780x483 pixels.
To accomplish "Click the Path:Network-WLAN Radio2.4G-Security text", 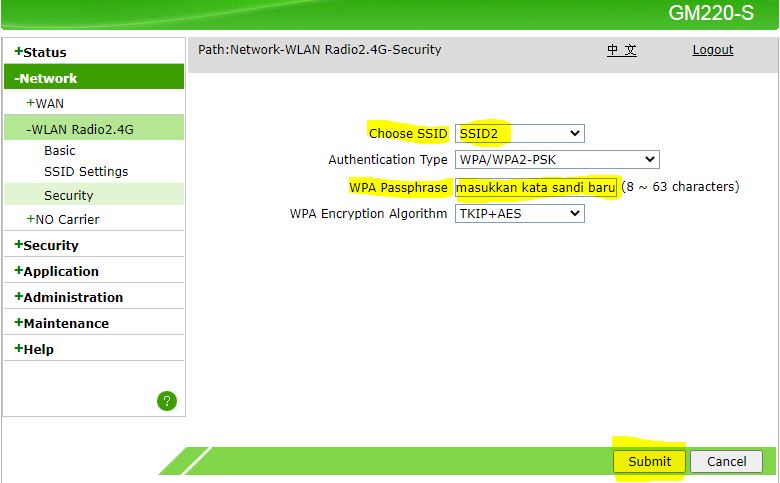I will click(x=319, y=50).
